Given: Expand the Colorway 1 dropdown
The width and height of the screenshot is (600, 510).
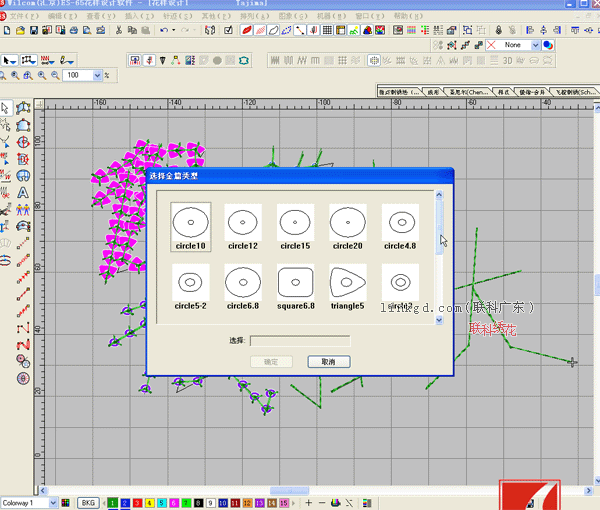Looking at the screenshot, I should [53, 502].
